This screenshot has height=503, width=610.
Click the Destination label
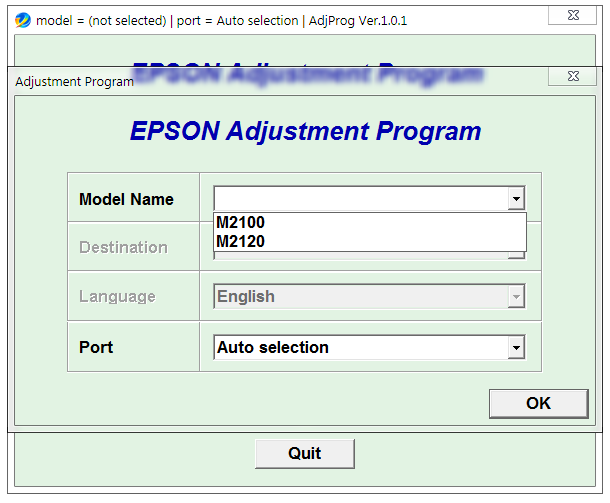click(x=123, y=247)
